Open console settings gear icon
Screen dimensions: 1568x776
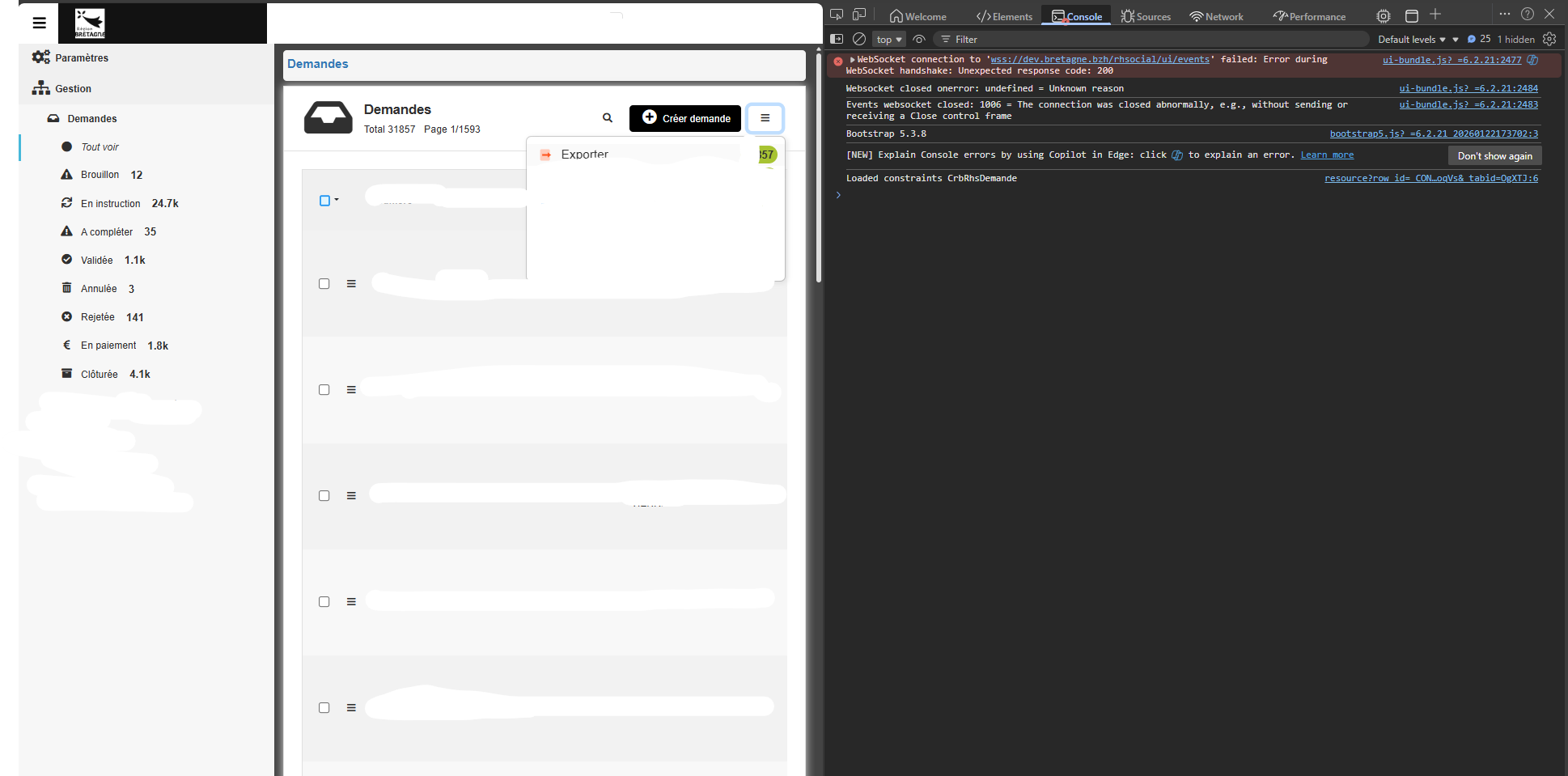pos(1549,39)
